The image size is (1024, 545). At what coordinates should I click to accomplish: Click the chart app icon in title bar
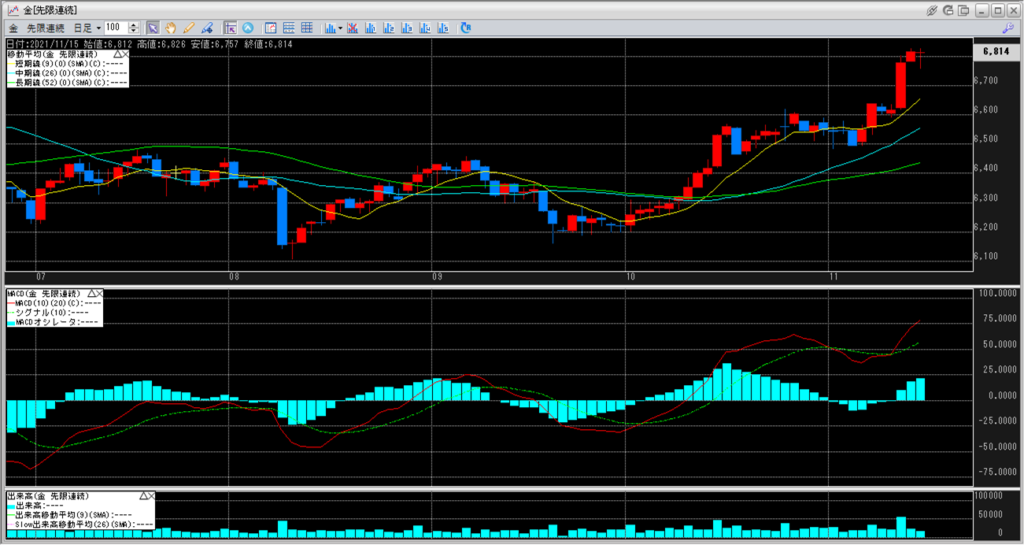click(x=12, y=10)
